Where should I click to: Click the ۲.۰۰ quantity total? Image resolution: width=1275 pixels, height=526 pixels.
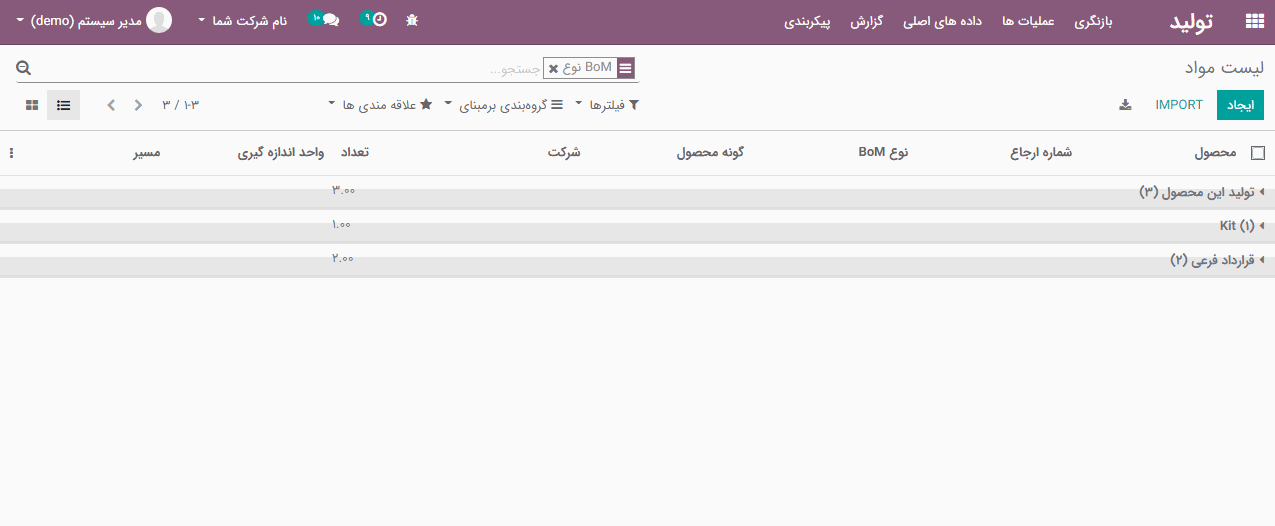tap(343, 259)
